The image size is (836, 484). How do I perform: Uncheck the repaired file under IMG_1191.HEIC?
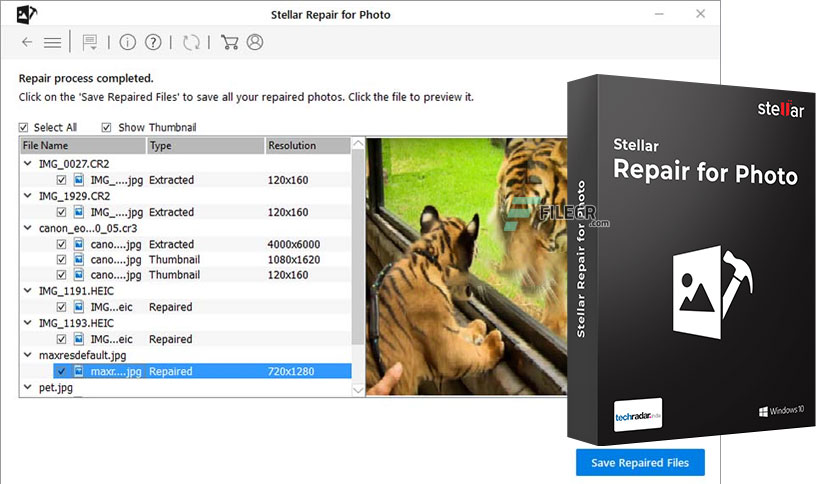(x=61, y=307)
